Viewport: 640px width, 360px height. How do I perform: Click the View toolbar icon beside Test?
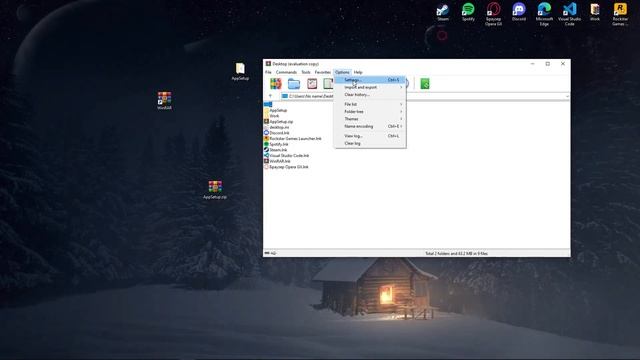coord(328,84)
